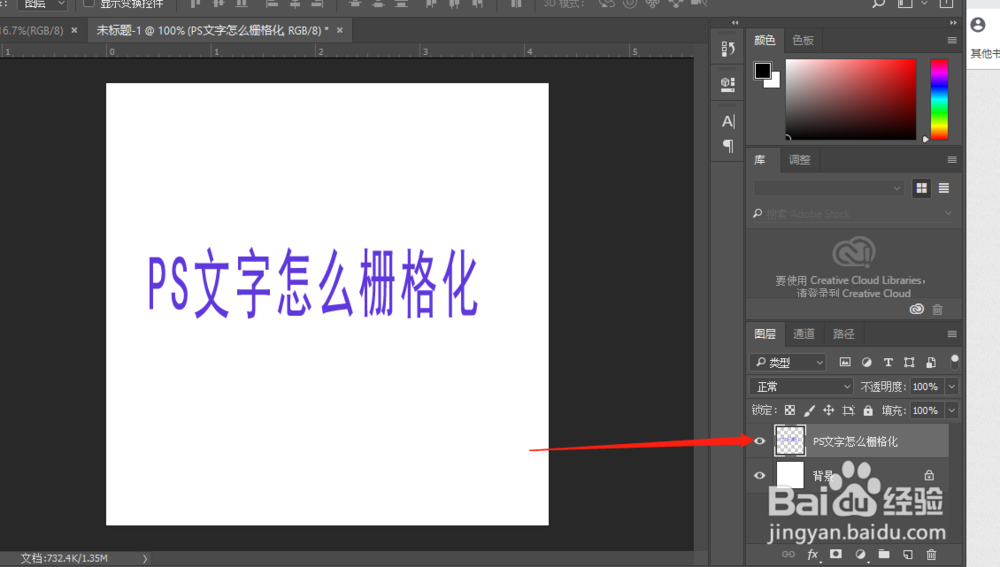Open the 类型 layer filter dropdown
The image size is (1000, 567).
coord(788,362)
